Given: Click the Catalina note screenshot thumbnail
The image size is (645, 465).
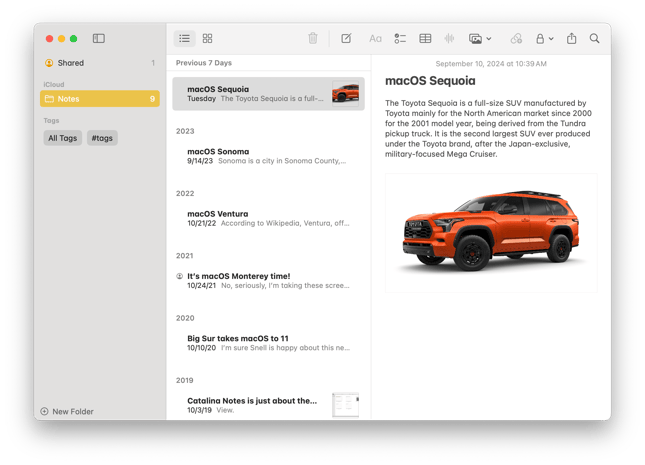Looking at the screenshot, I should pyautogui.click(x=346, y=405).
